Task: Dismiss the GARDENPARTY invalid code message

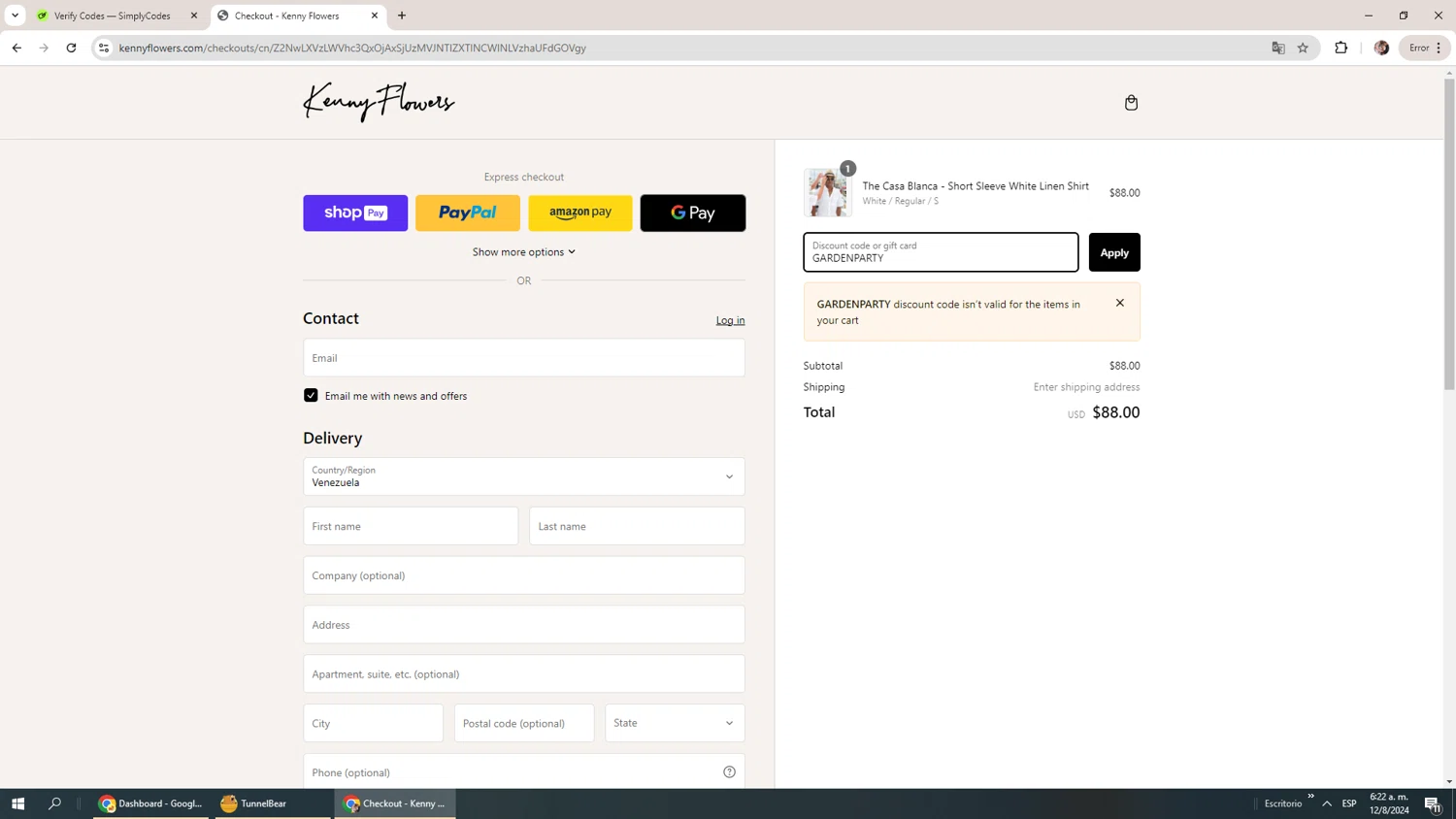Action: pos(1120,303)
